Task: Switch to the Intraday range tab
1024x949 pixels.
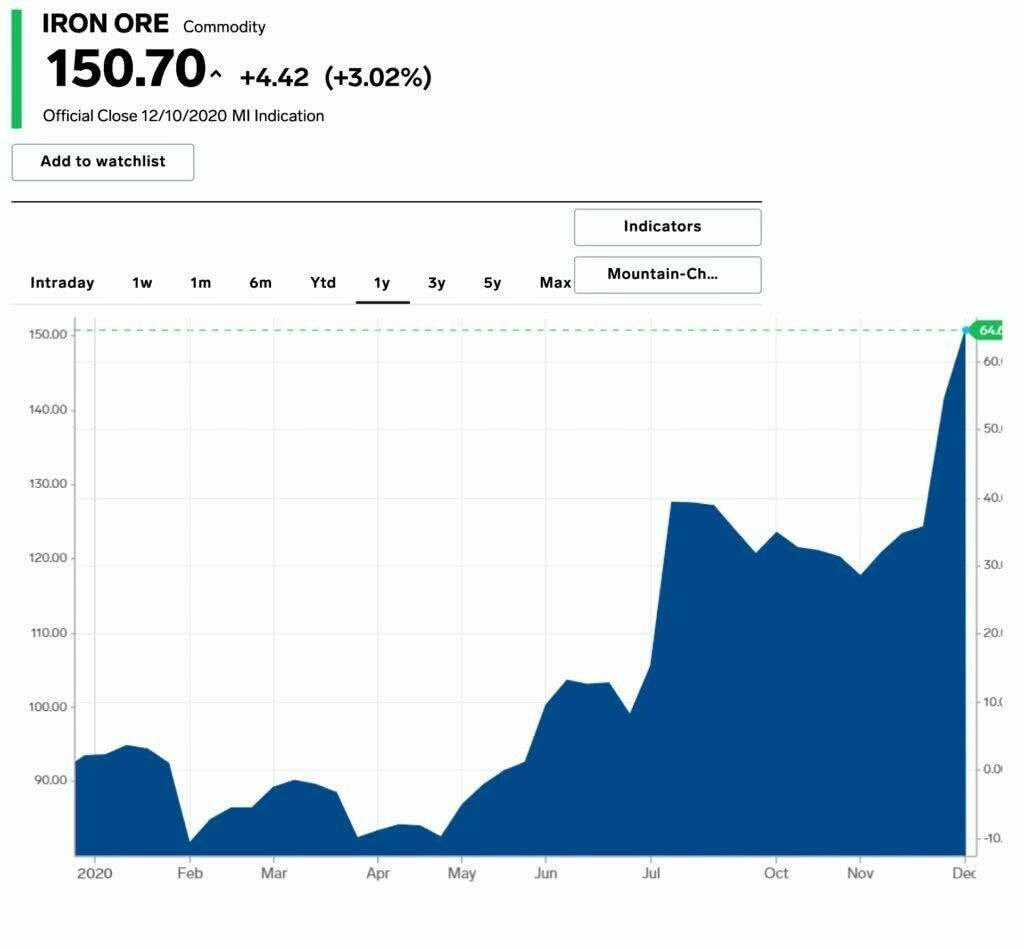Action: 62,283
